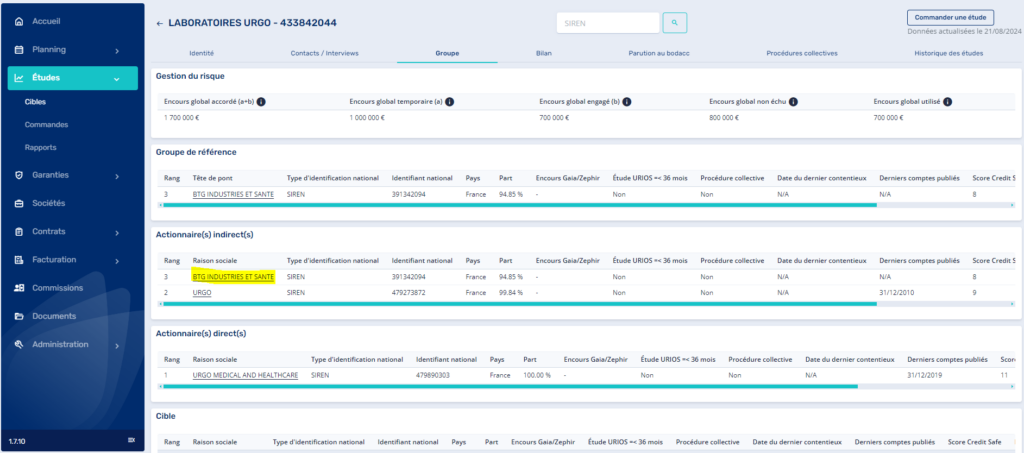Open the Identité tab
Viewport: 1024px width, 453px height.
[201, 53]
